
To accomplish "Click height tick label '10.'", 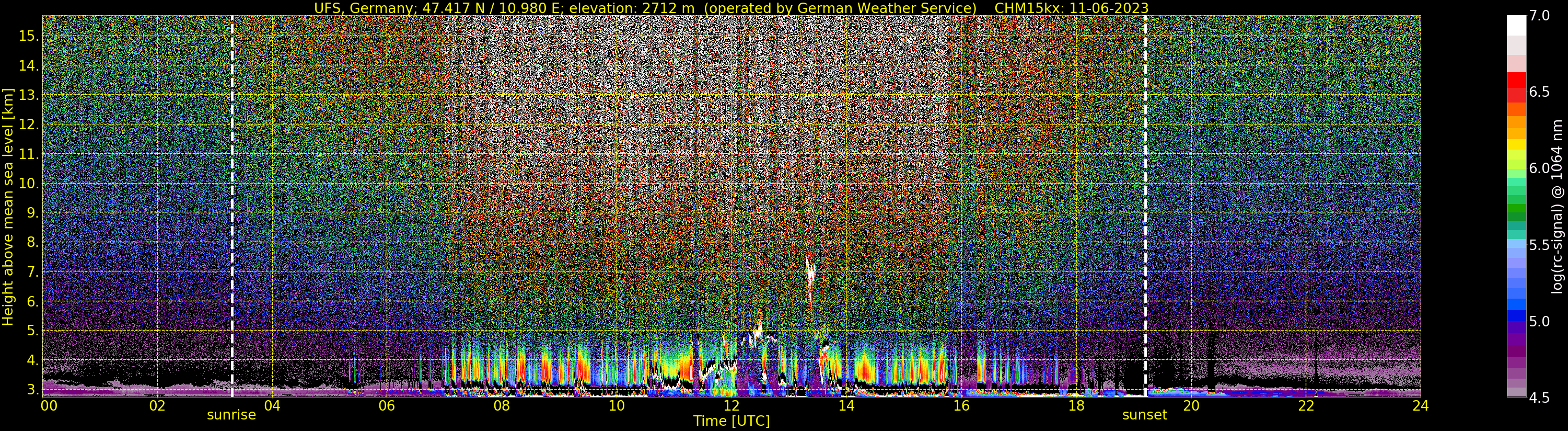I will [x=29, y=184].
